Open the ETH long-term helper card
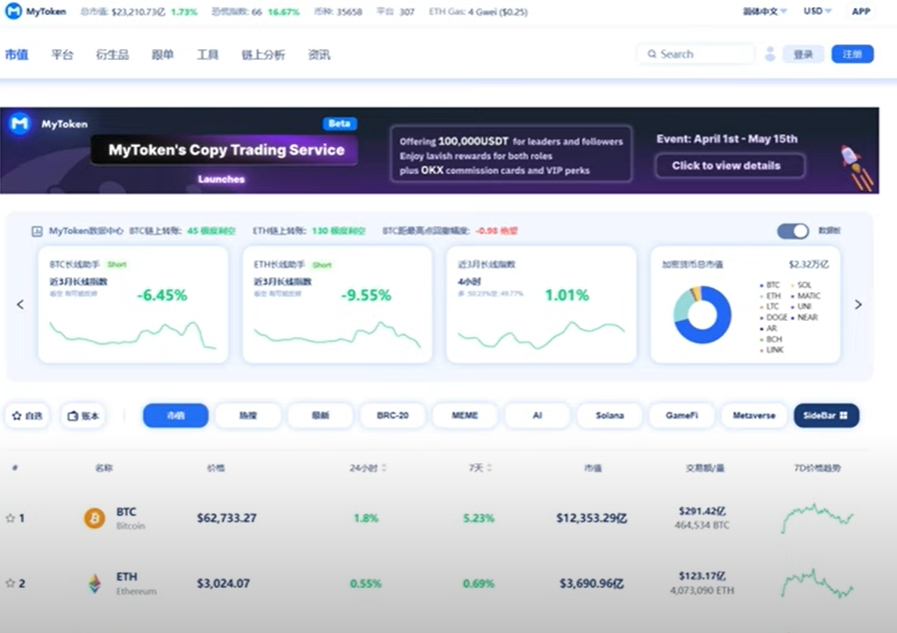This screenshot has width=897, height=633. (337, 304)
